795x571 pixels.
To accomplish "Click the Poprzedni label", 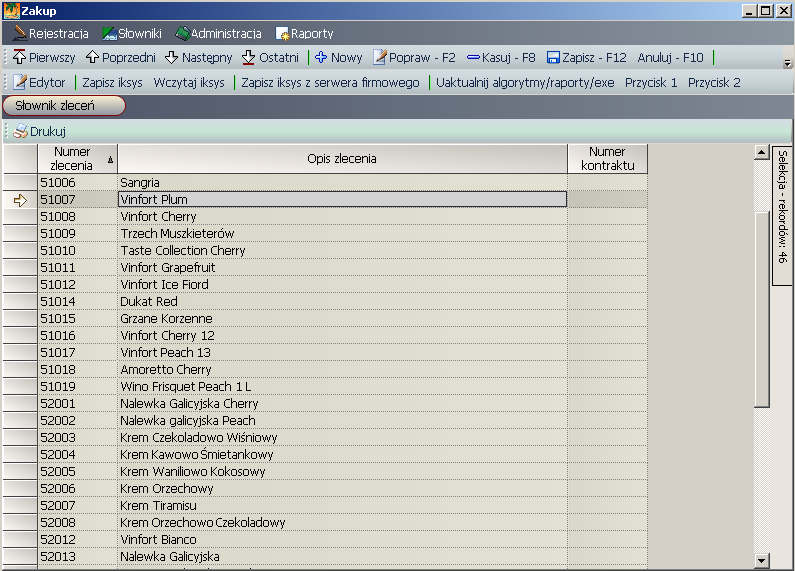I will pos(129,58).
